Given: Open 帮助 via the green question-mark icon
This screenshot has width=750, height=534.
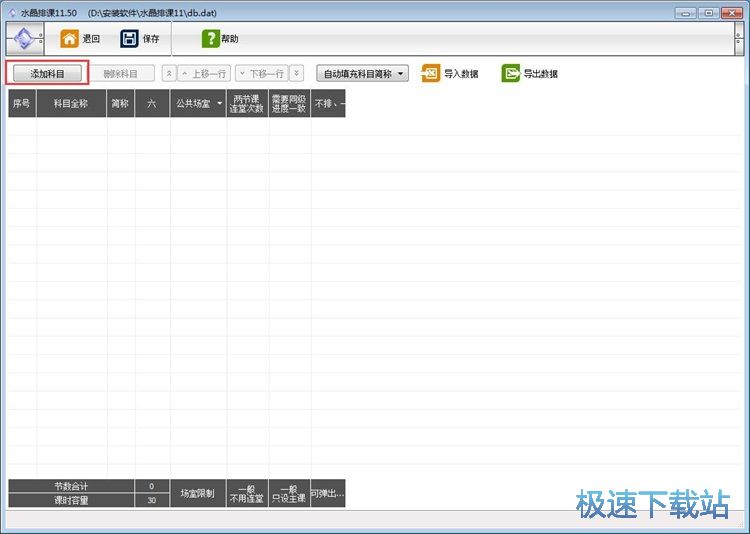Looking at the screenshot, I should (x=210, y=39).
